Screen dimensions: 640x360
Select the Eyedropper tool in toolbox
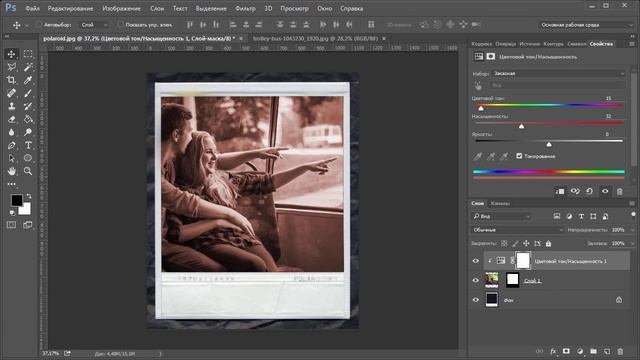point(28,80)
